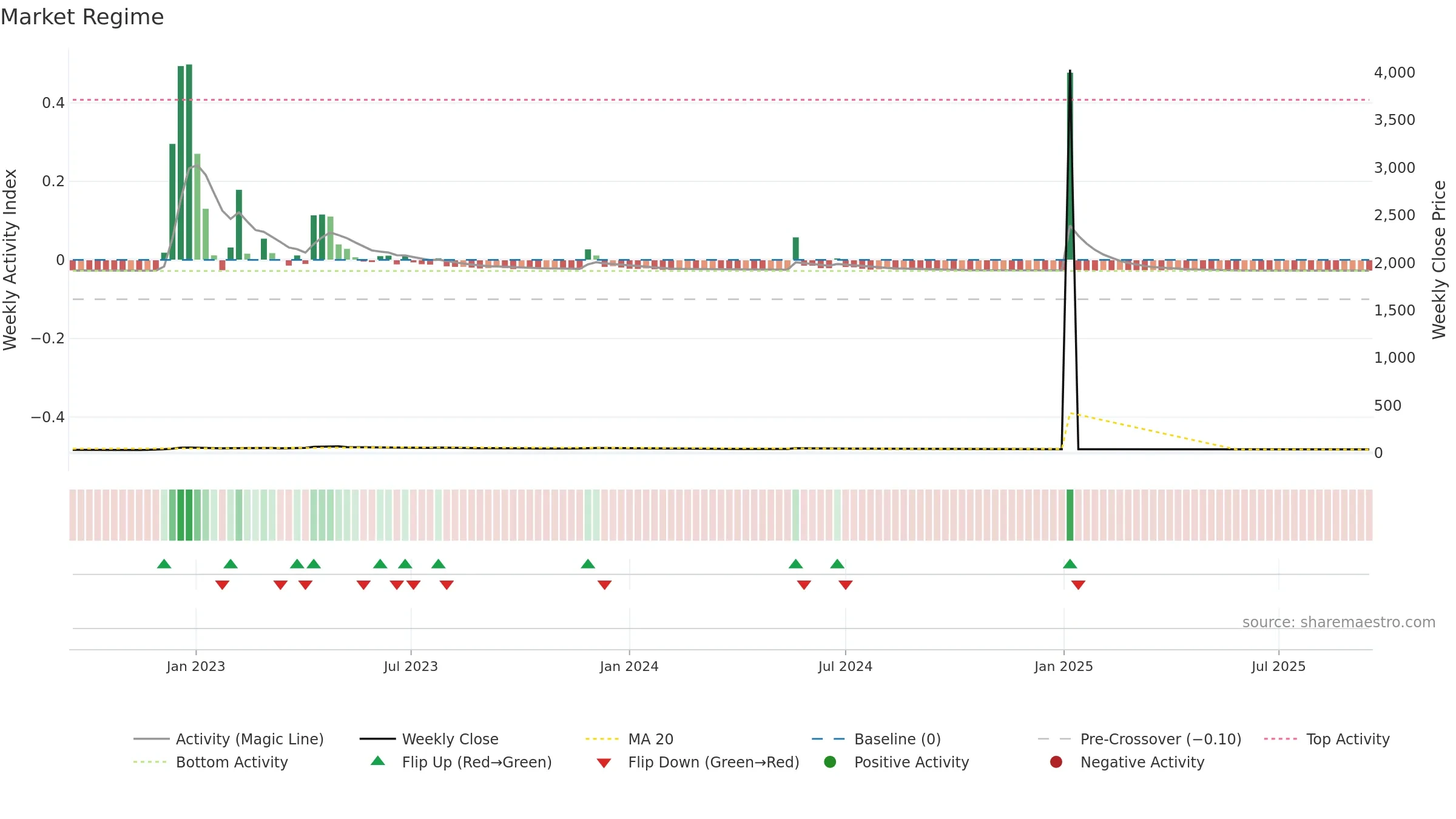The height and width of the screenshot is (819, 1456).
Task: Click the Flip Up marker at Jan 2025
Action: click(1070, 564)
